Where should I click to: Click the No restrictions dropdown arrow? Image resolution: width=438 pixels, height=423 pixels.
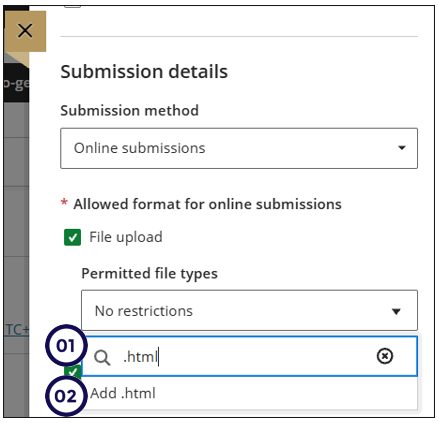pos(396,312)
